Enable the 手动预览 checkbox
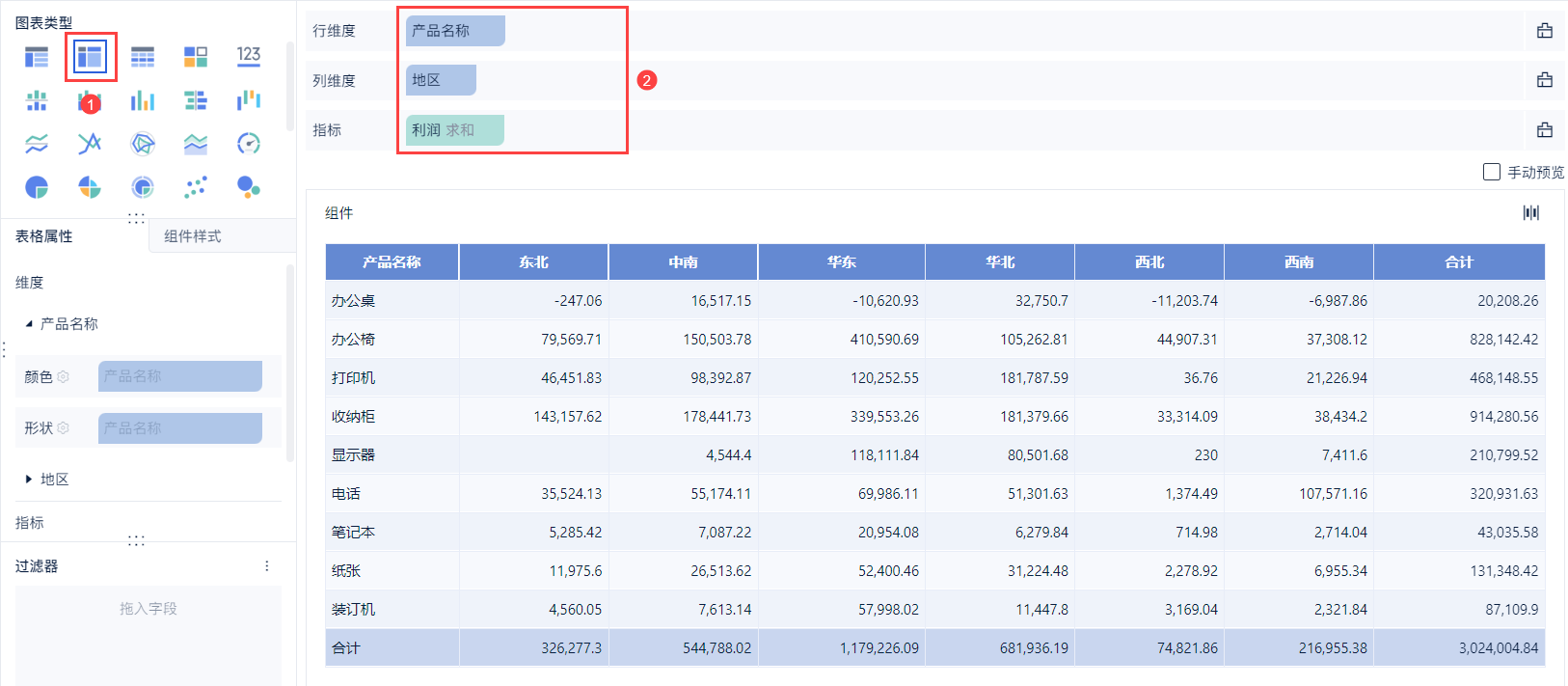The height and width of the screenshot is (686, 1568). click(x=1492, y=172)
